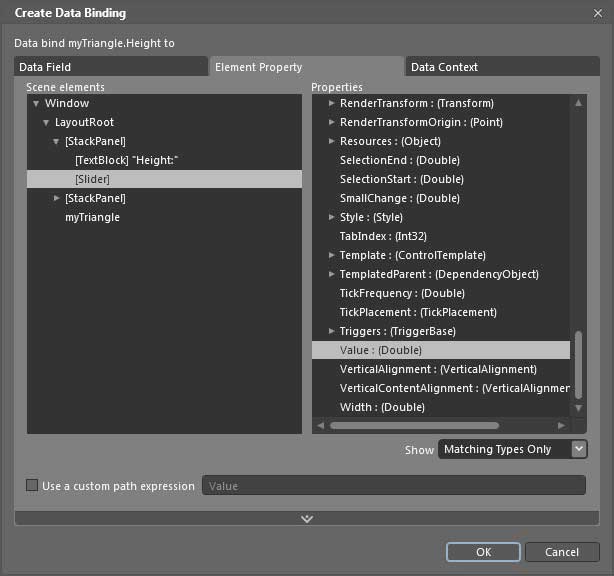Viewport: 614px width, 576px height.
Task: Select the TickFrequency : (Double) property
Action: click(402, 293)
